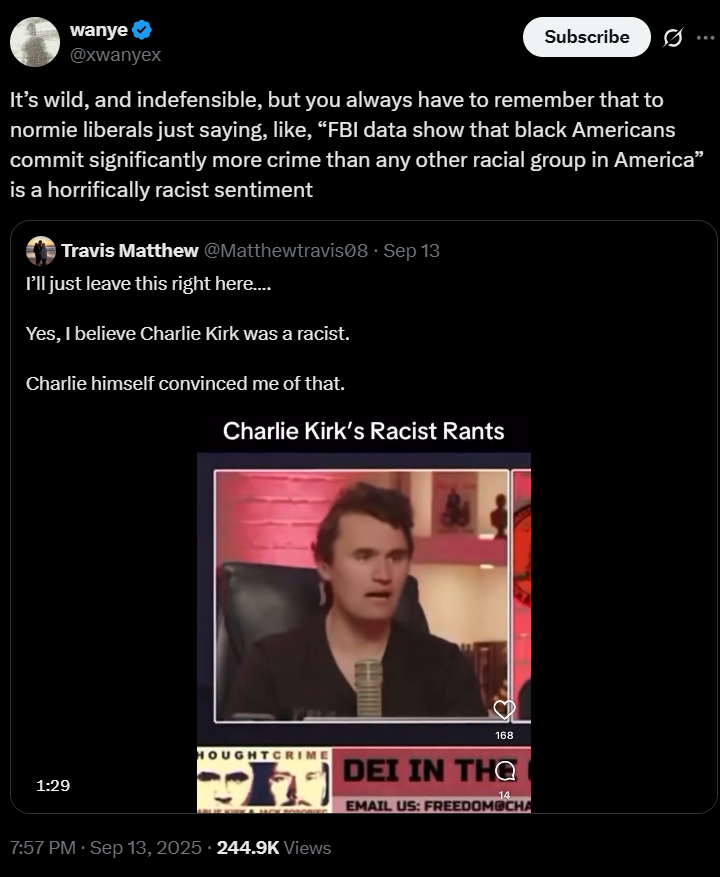Tap the comment bubble icon on video
Screen dimensions: 720x877
tap(505, 770)
